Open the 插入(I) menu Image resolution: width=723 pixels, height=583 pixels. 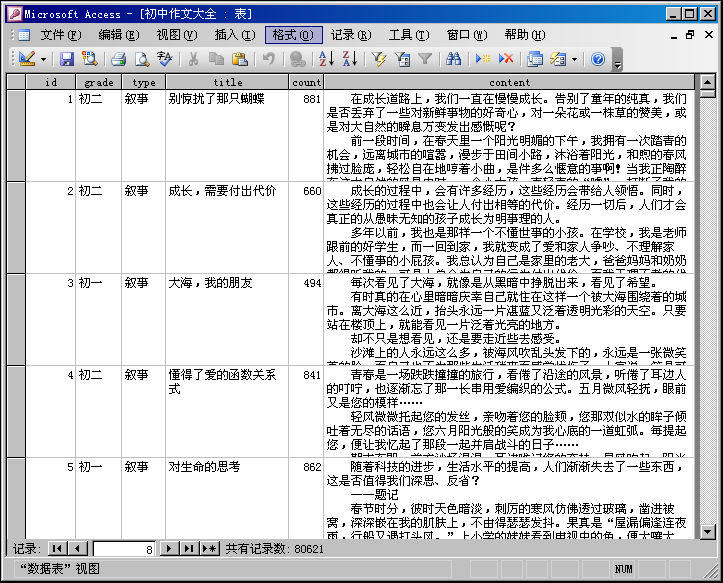pyautogui.click(x=235, y=35)
